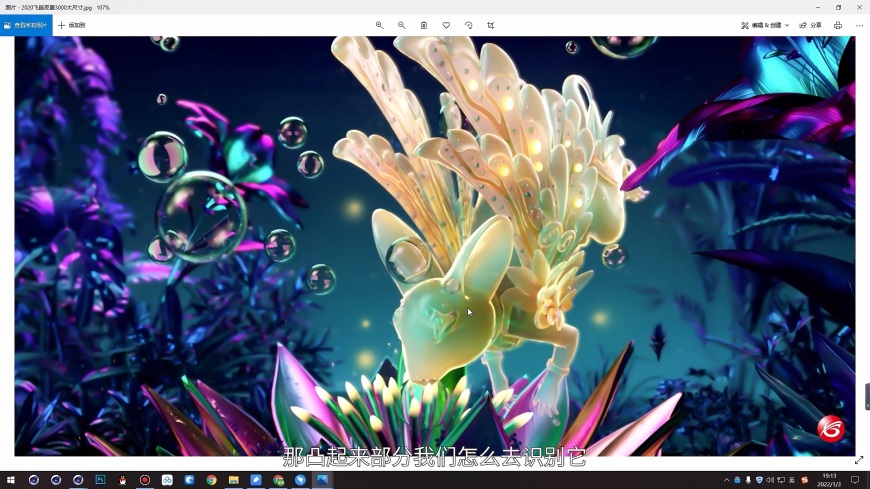Image resolution: width=870 pixels, height=489 pixels.
Task: Open Photoshop from the taskbar
Action: pos(100,480)
